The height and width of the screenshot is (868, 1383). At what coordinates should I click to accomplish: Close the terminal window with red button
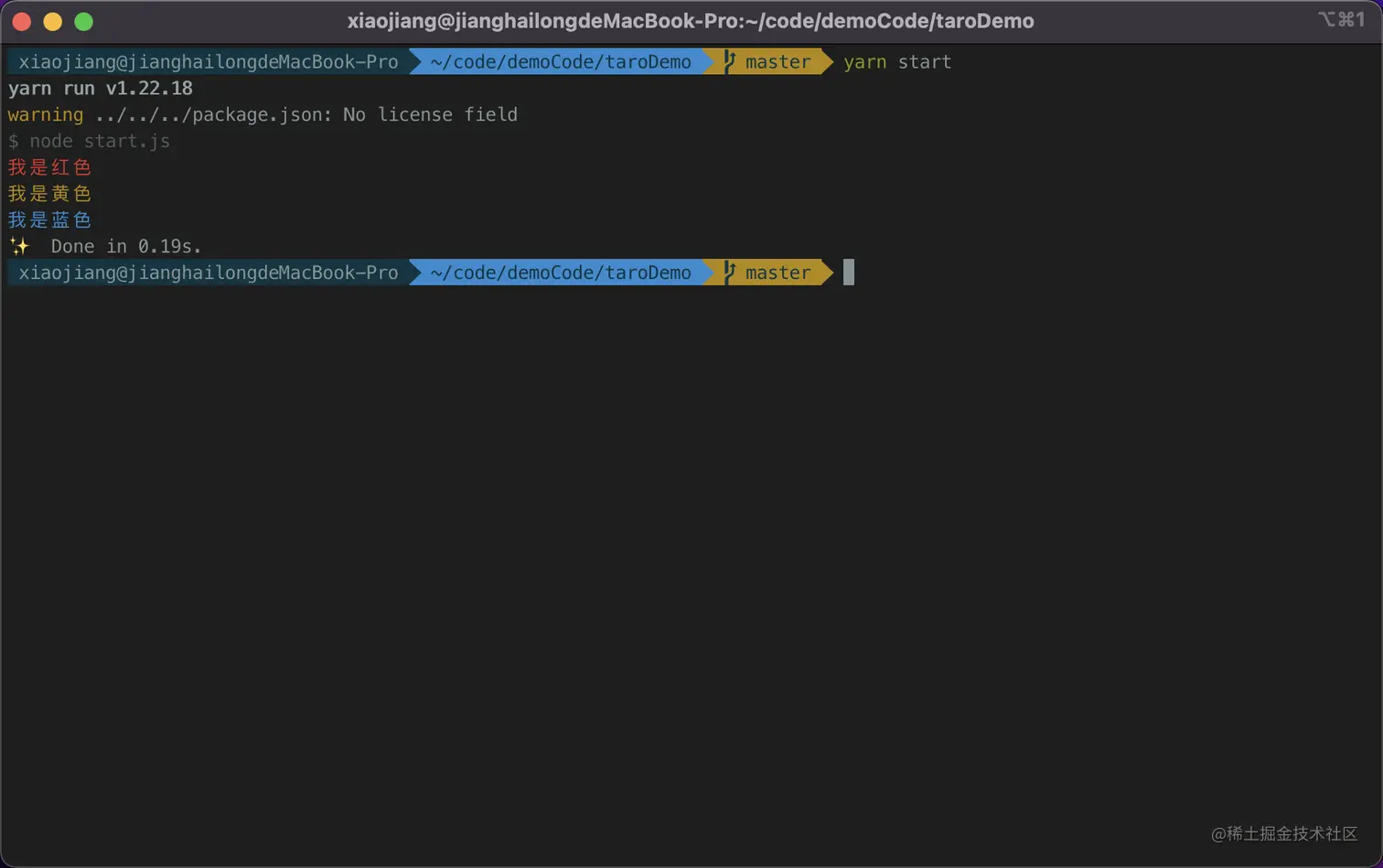pyautogui.click(x=22, y=21)
